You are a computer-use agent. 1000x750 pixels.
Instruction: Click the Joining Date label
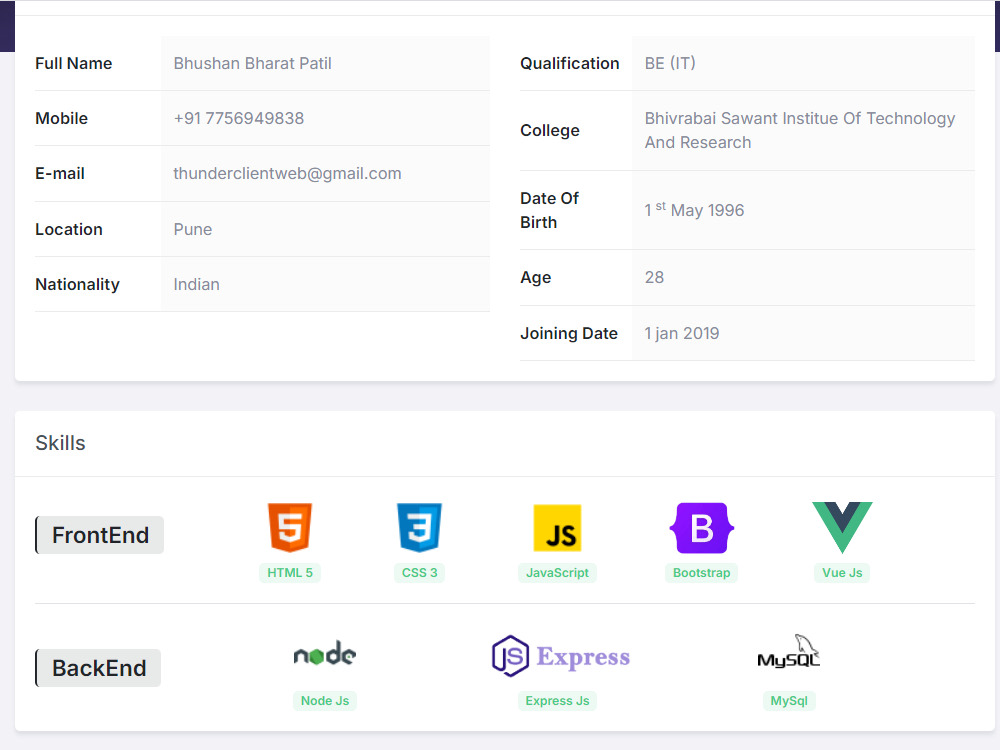(x=568, y=333)
